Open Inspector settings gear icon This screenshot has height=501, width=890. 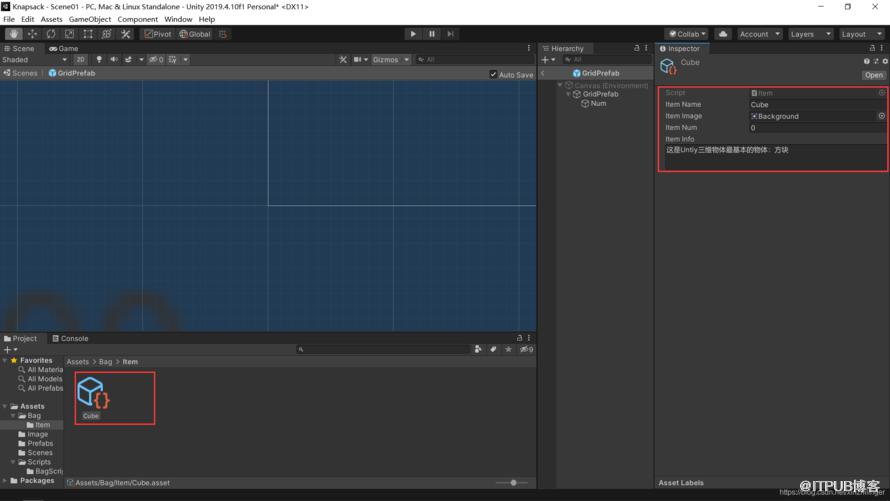pos(885,61)
